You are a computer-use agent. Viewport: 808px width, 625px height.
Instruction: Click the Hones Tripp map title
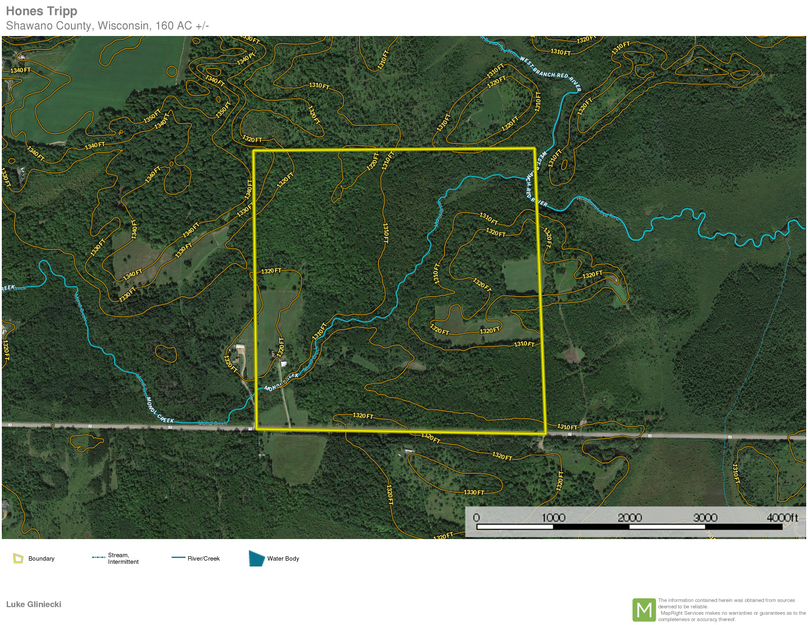41,11
